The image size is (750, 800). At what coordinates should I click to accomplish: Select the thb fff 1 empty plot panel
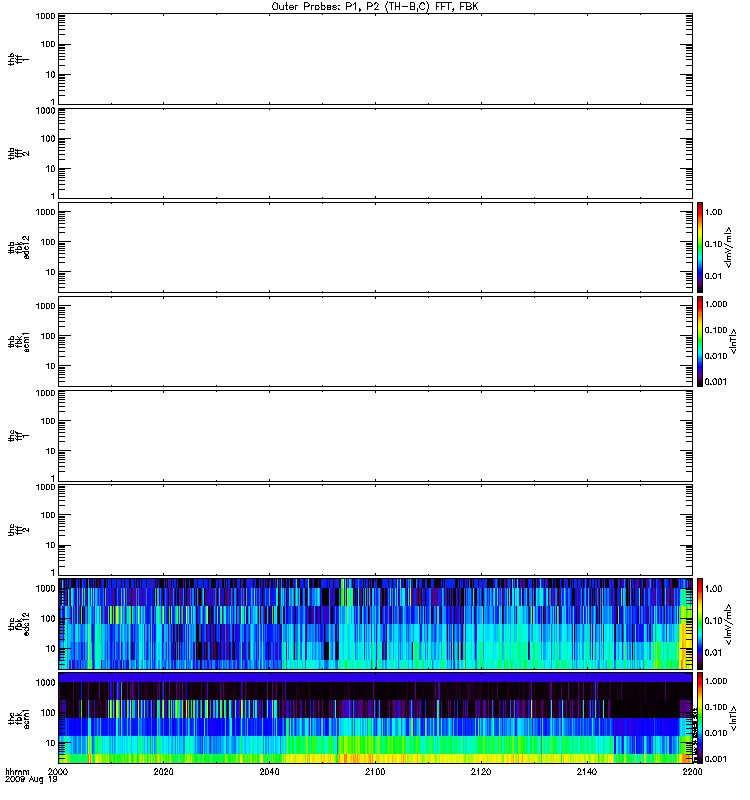coord(375,59)
